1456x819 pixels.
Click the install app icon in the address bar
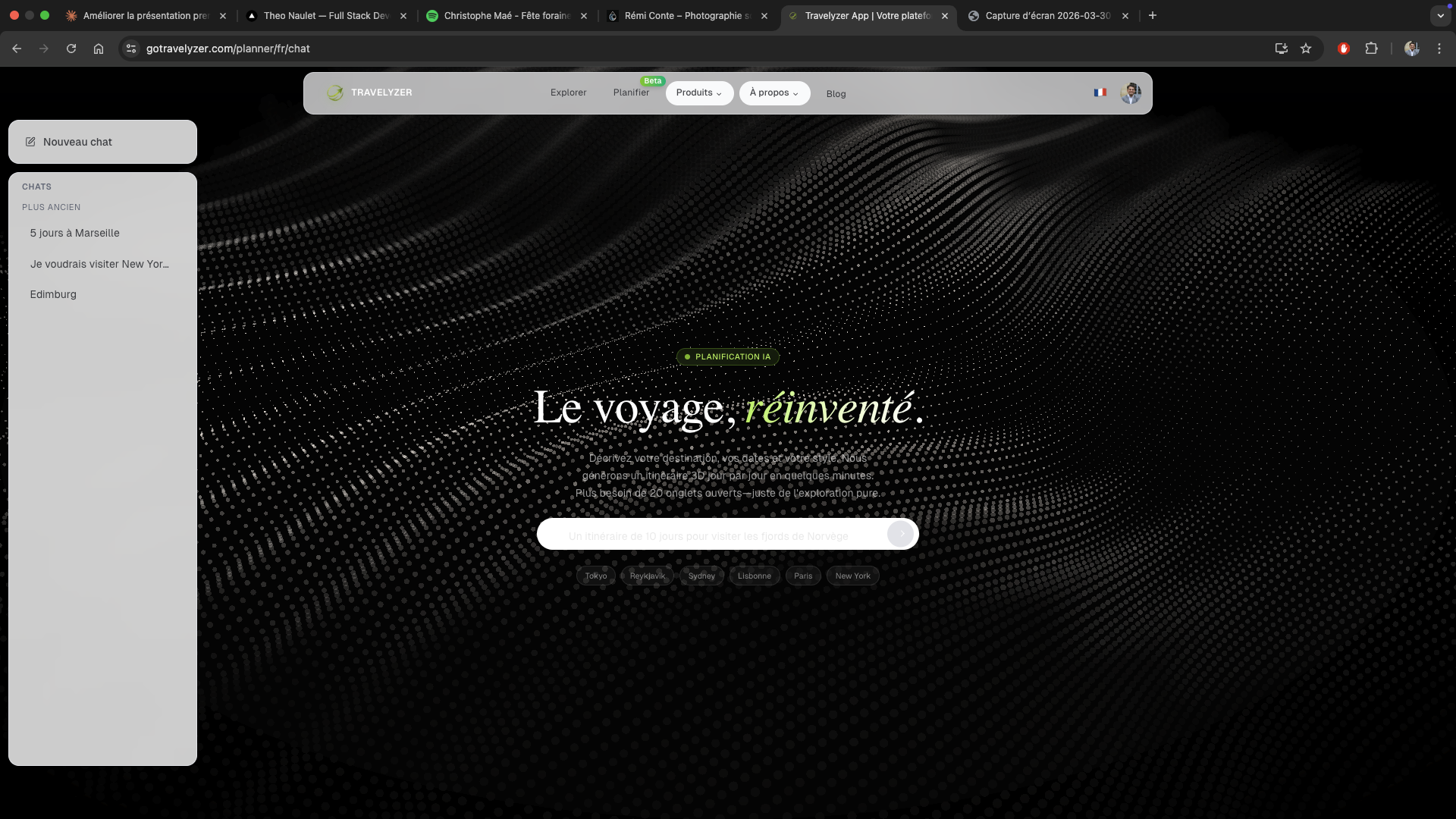1281,49
